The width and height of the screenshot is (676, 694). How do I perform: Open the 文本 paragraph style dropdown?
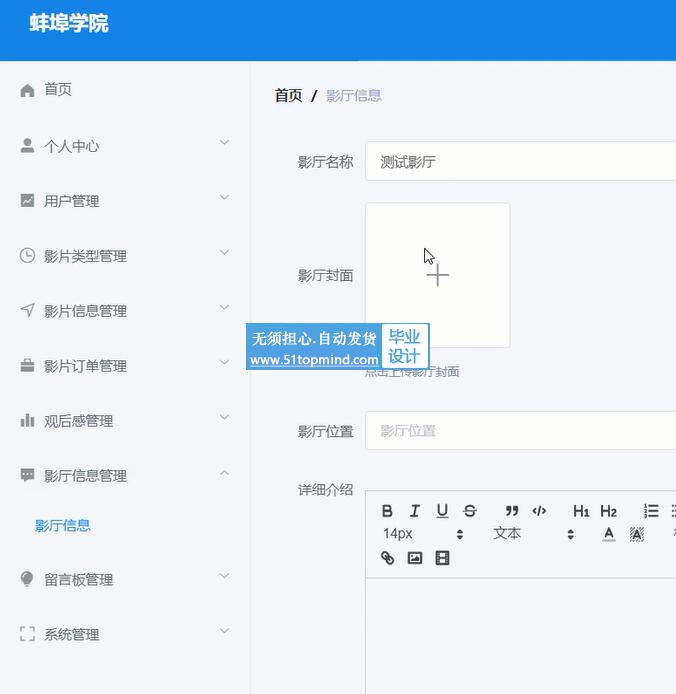532,534
